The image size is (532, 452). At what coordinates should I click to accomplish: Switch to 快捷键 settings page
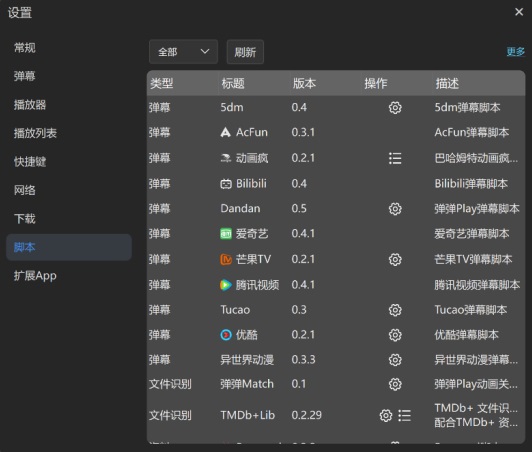click(x=69, y=162)
